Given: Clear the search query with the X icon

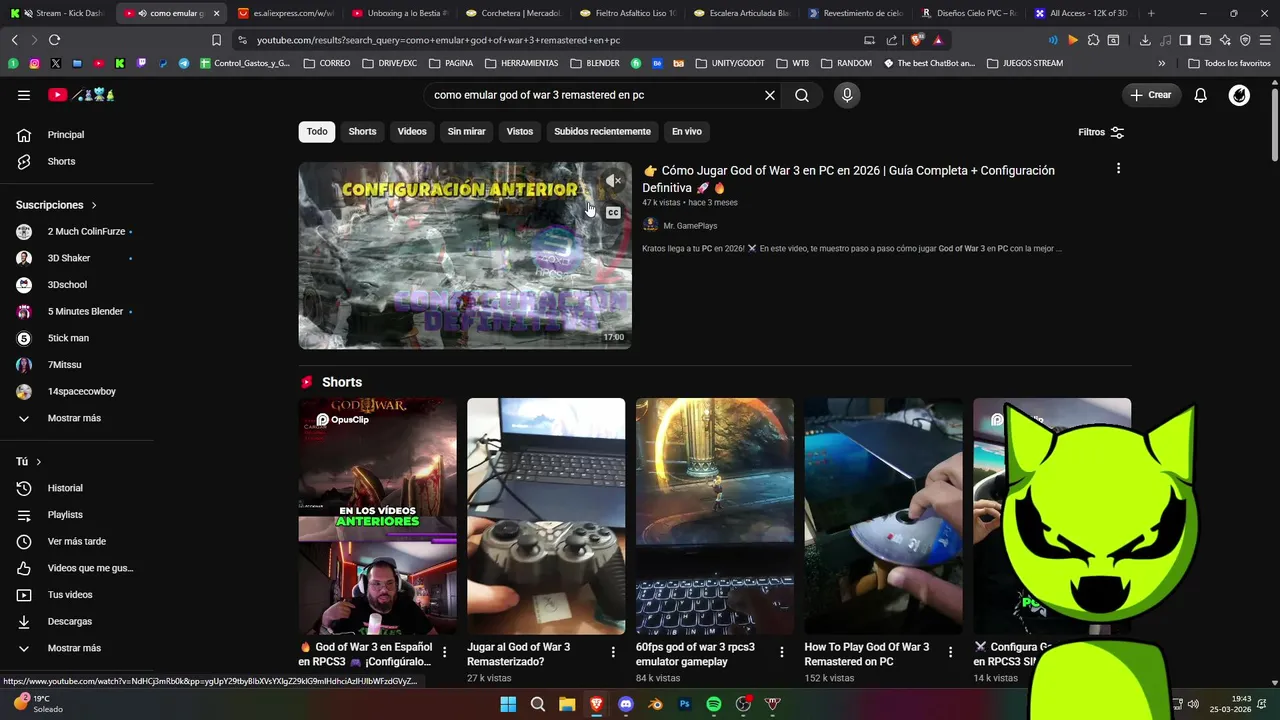Looking at the screenshot, I should point(770,95).
